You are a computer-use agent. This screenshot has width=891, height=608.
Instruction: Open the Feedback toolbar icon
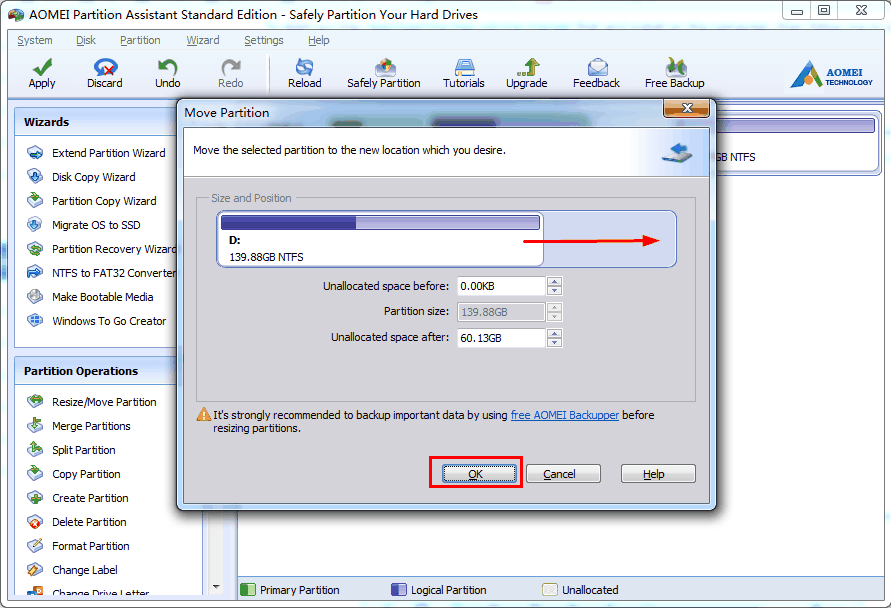click(597, 68)
